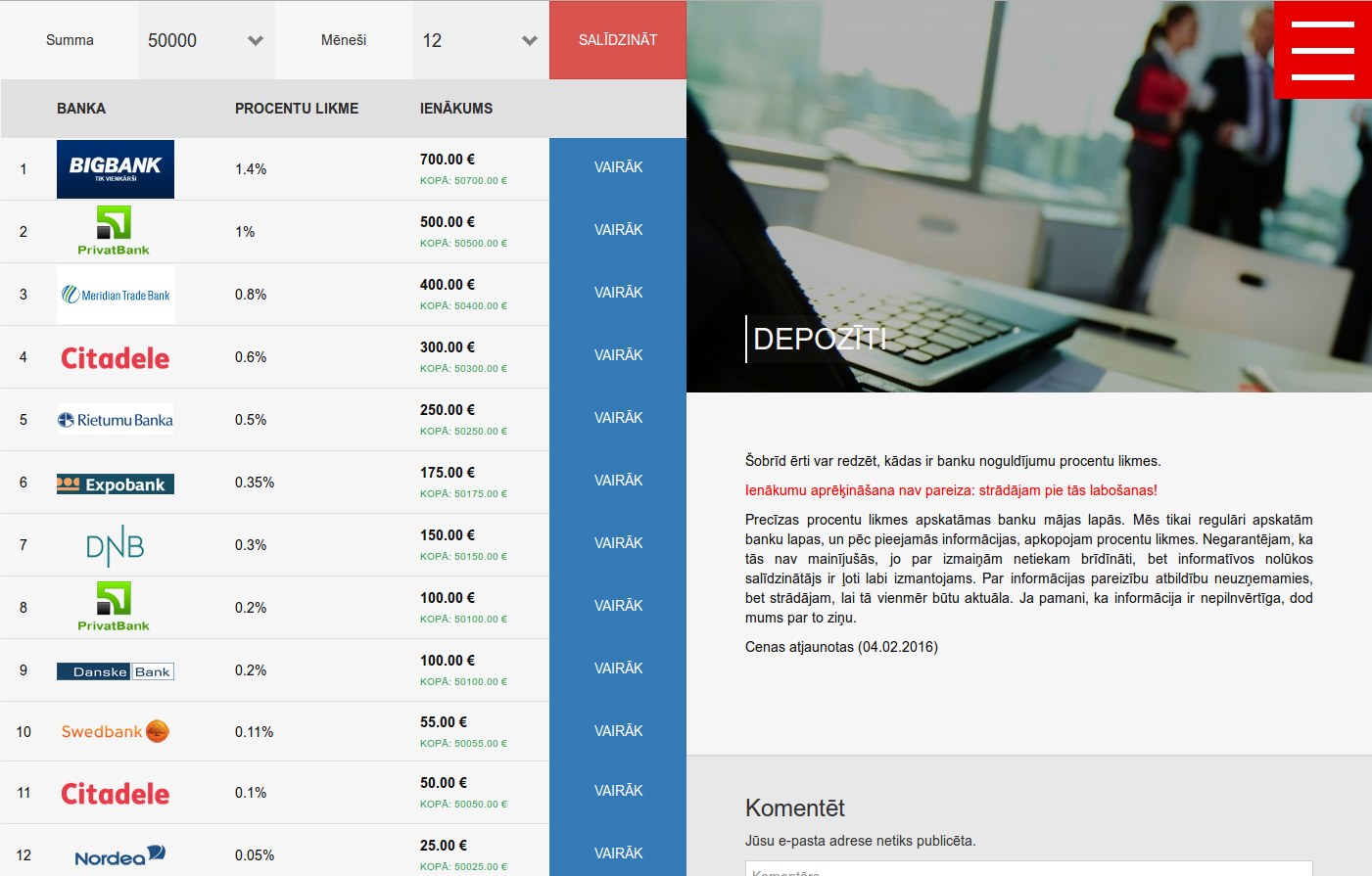The image size is (1372, 876).
Task: Click the 400.00 € income value
Action: 448,285
